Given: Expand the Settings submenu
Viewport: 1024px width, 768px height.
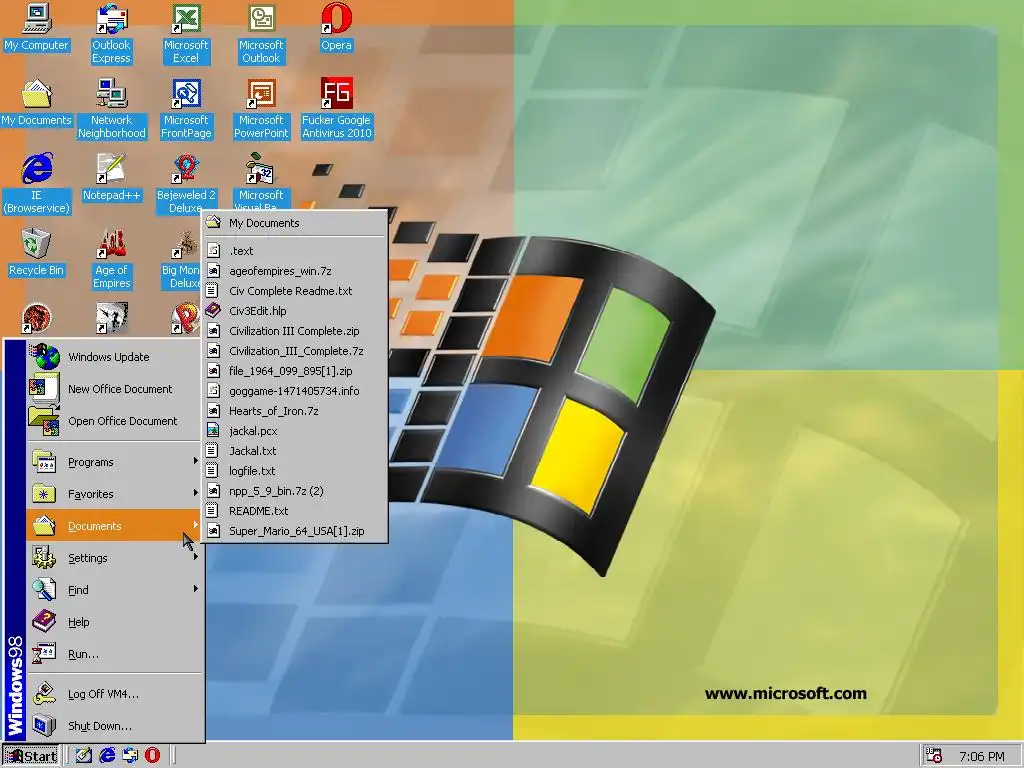Looking at the screenshot, I should [x=115, y=558].
